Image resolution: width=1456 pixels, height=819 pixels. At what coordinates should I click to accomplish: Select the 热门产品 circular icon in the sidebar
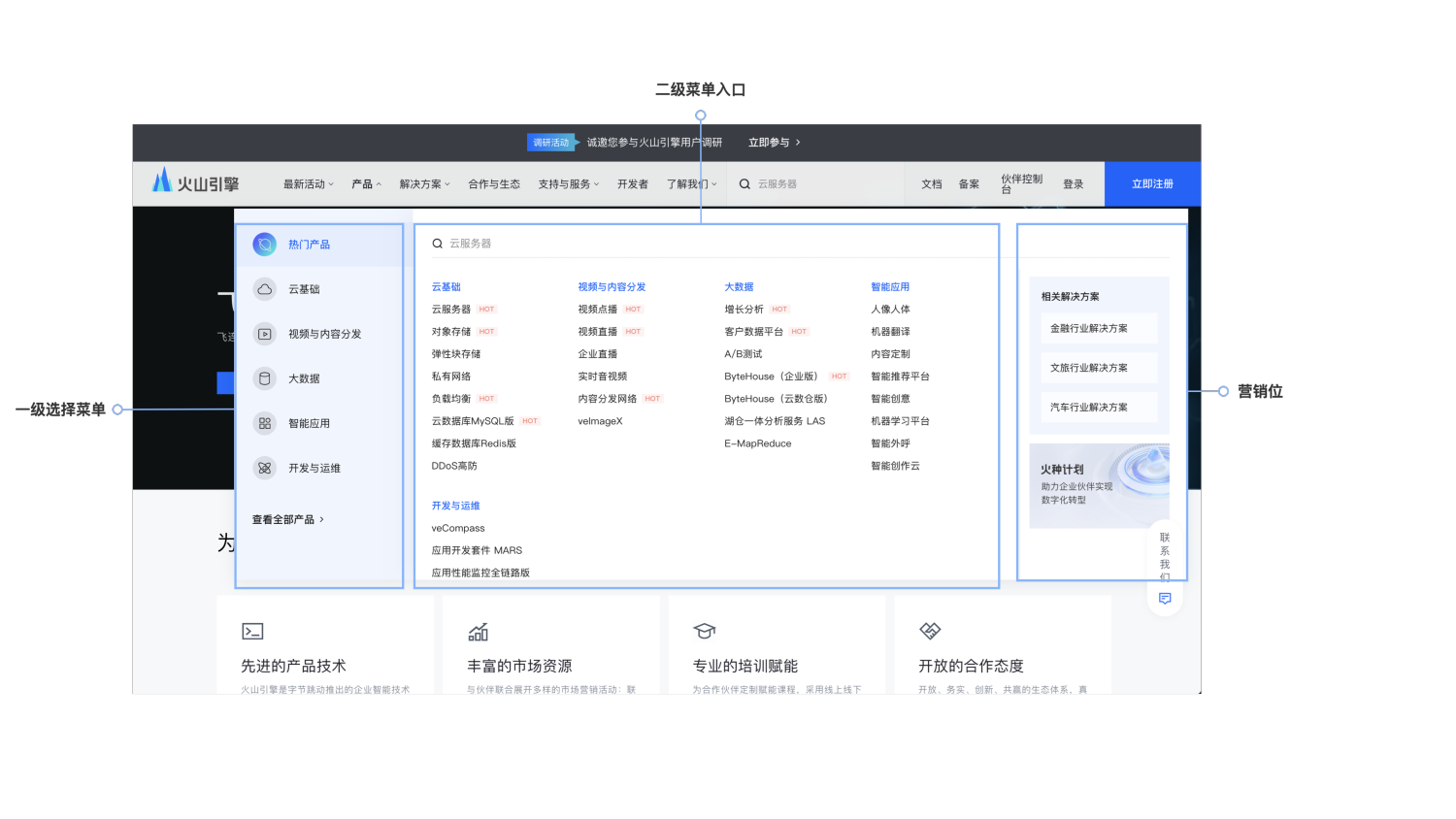tap(265, 245)
